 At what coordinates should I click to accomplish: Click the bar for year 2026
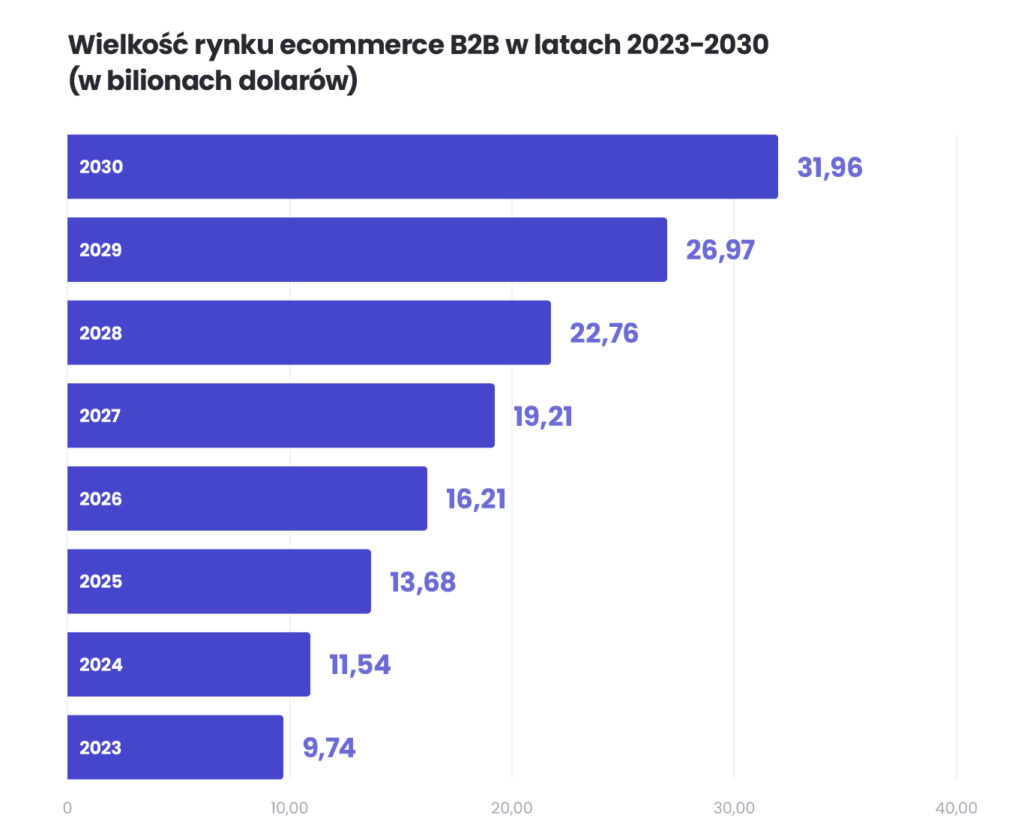(245, 498)
